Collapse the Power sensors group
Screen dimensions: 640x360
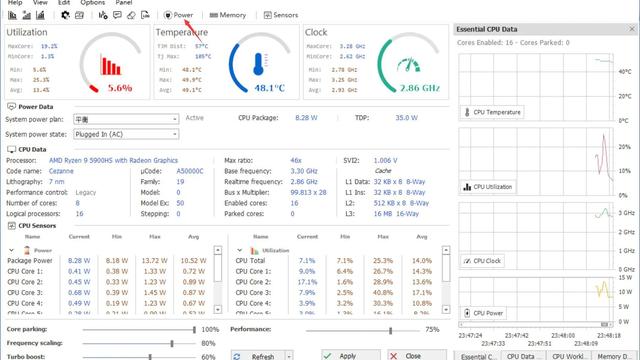pos(11,250)
